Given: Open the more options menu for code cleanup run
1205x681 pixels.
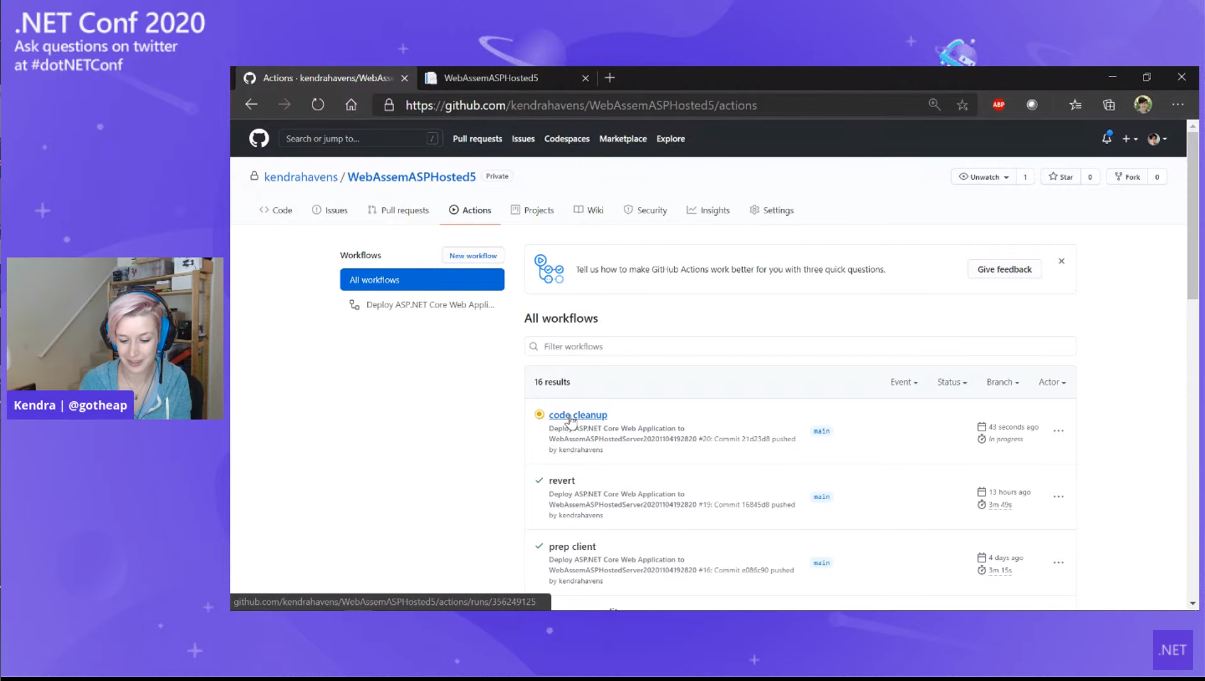Looking at the screenshot, I should tap(1058, 431).
